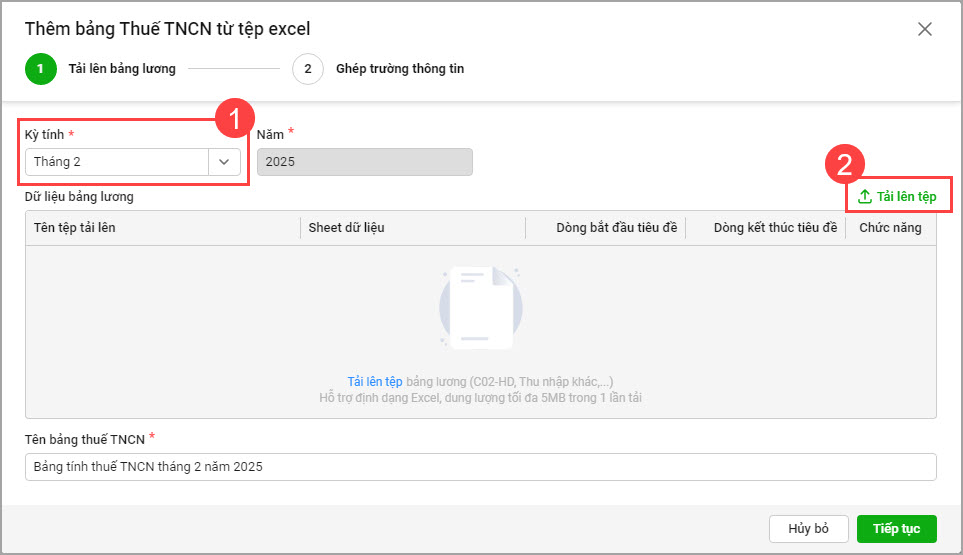The height and width of the screenshot is (555, 963).
Task: Click the Chức năng column header
Action: (890, 228)
